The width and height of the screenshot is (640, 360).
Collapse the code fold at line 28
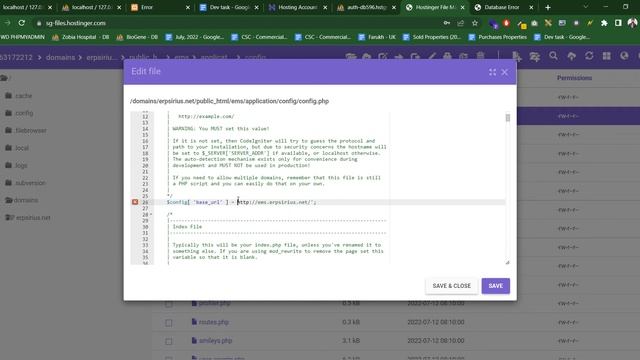click(151, 214)
